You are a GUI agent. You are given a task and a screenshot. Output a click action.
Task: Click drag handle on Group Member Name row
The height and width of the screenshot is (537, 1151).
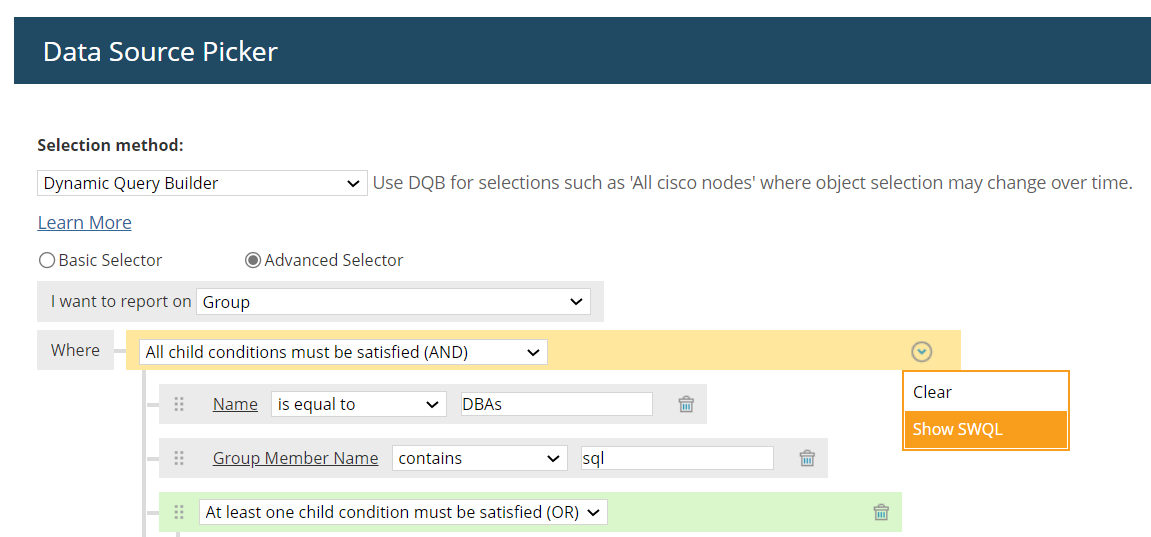click(x=179, y=458)
